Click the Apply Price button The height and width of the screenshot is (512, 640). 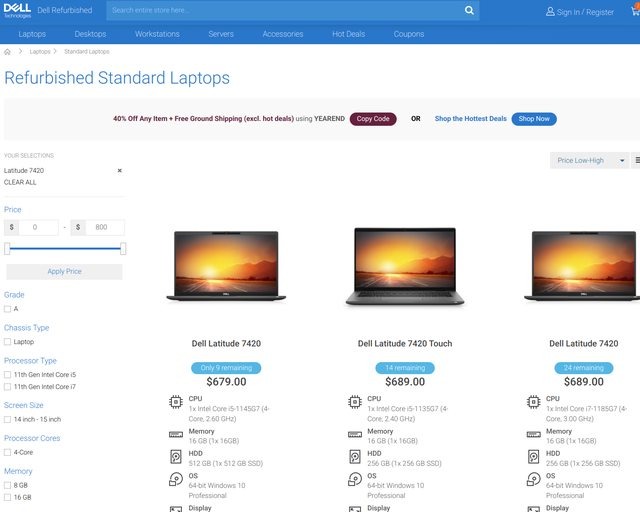click(64, 272)
